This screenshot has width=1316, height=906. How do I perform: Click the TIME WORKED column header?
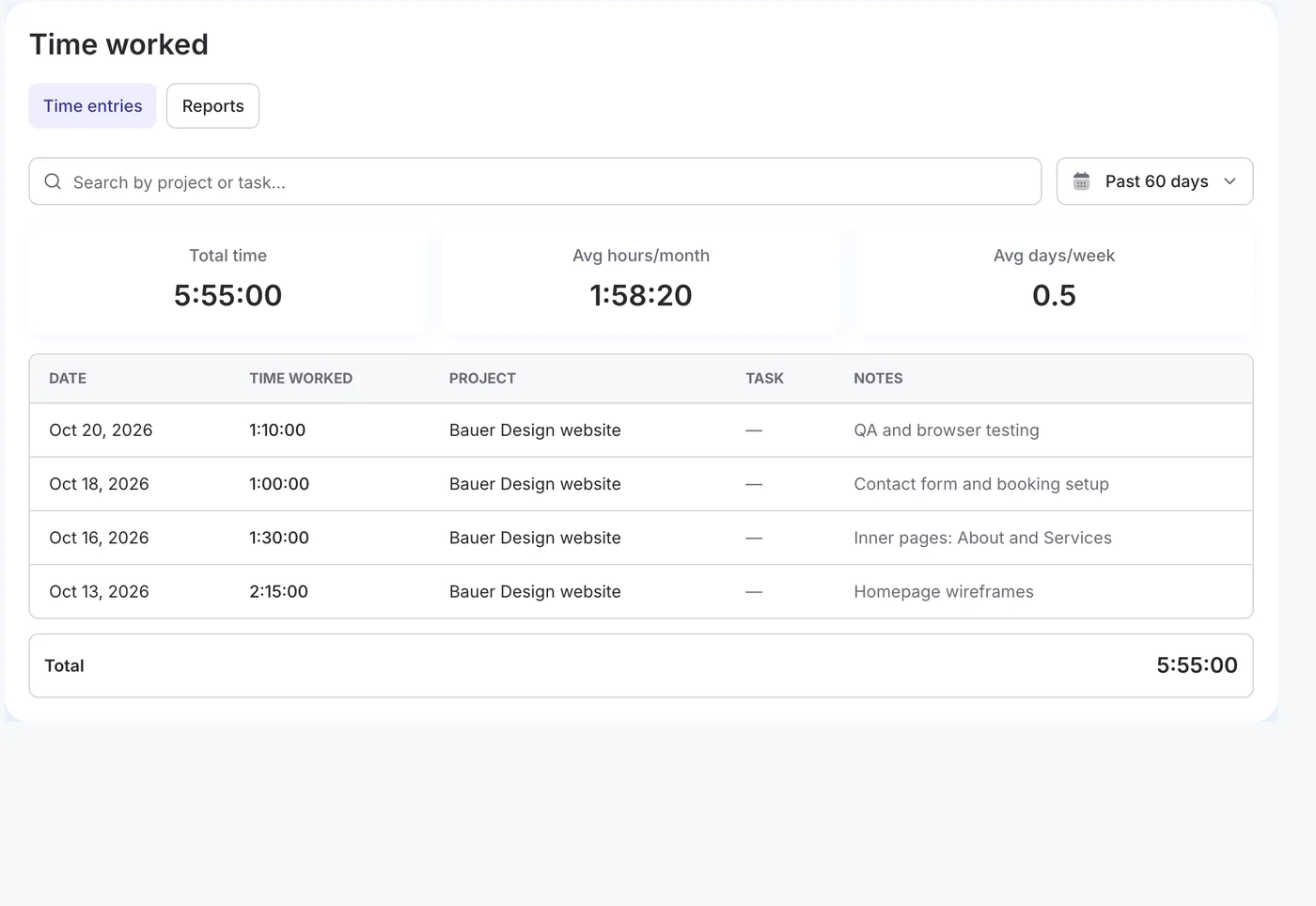(301, 378)
